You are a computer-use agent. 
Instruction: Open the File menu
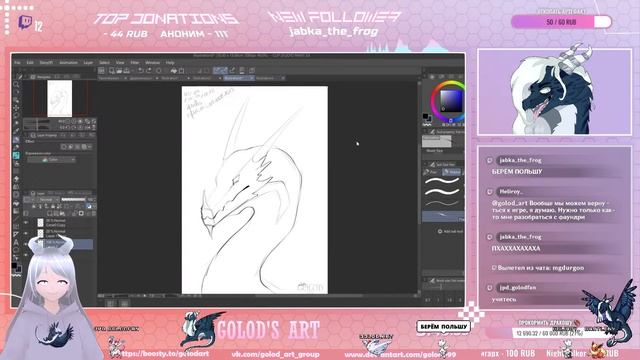point(18,63)
